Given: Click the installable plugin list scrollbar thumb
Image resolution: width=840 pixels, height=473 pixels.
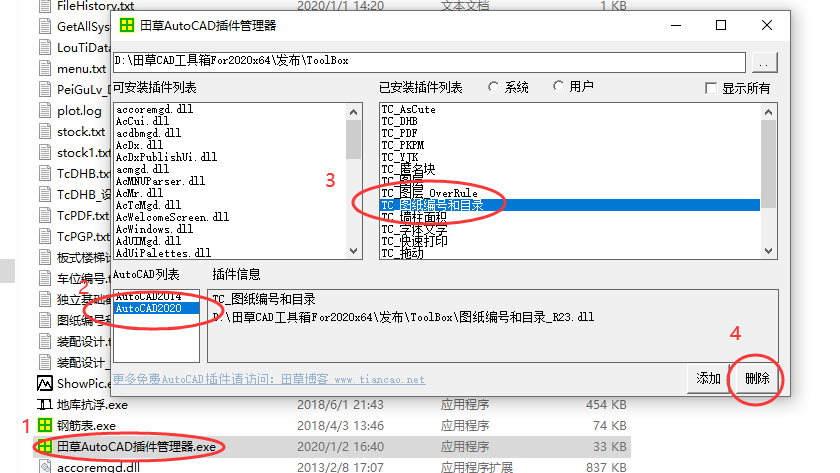Looking at the screenshot, I should 353,139.
